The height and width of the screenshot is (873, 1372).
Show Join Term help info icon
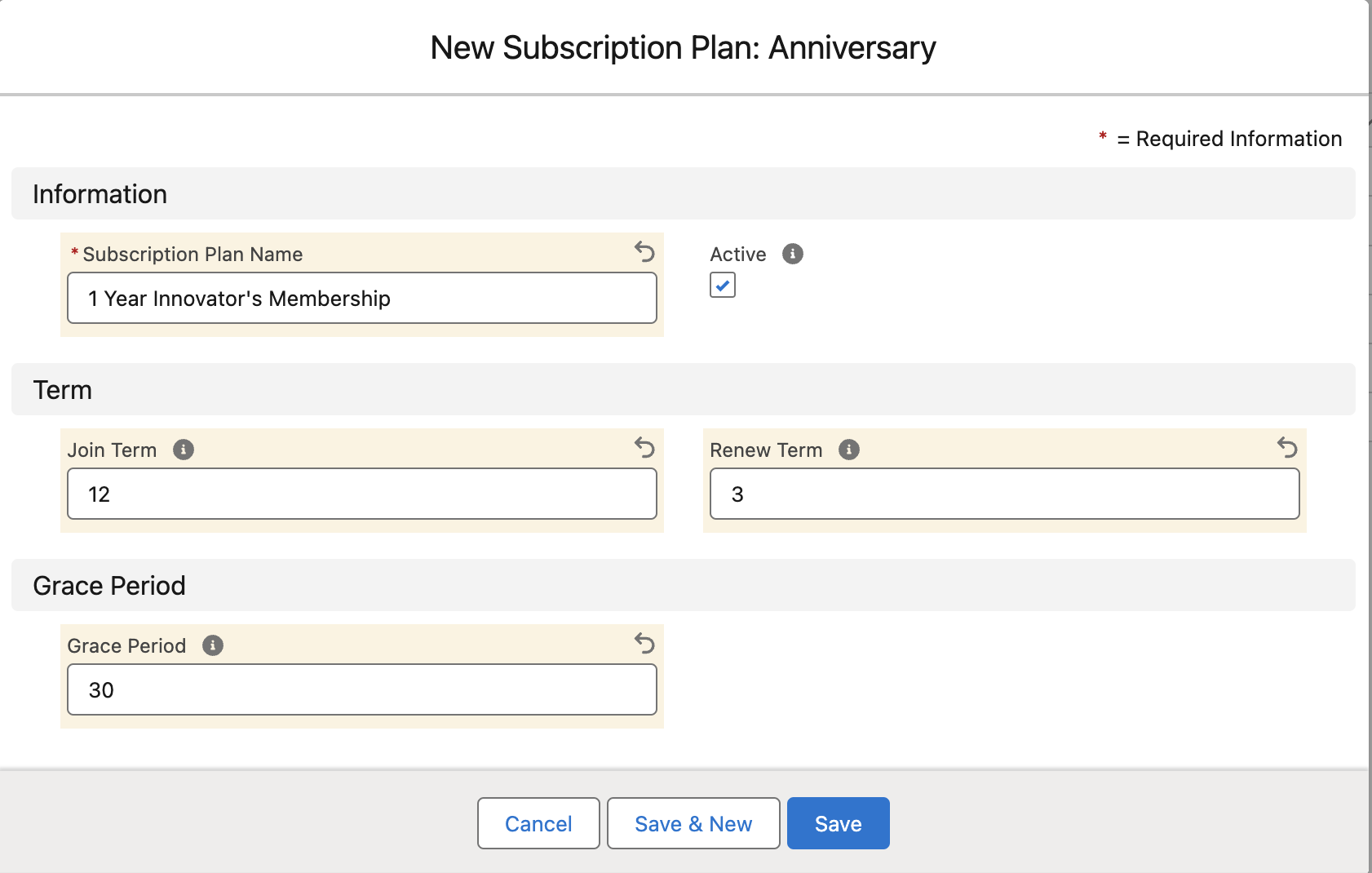pos(184,450)
